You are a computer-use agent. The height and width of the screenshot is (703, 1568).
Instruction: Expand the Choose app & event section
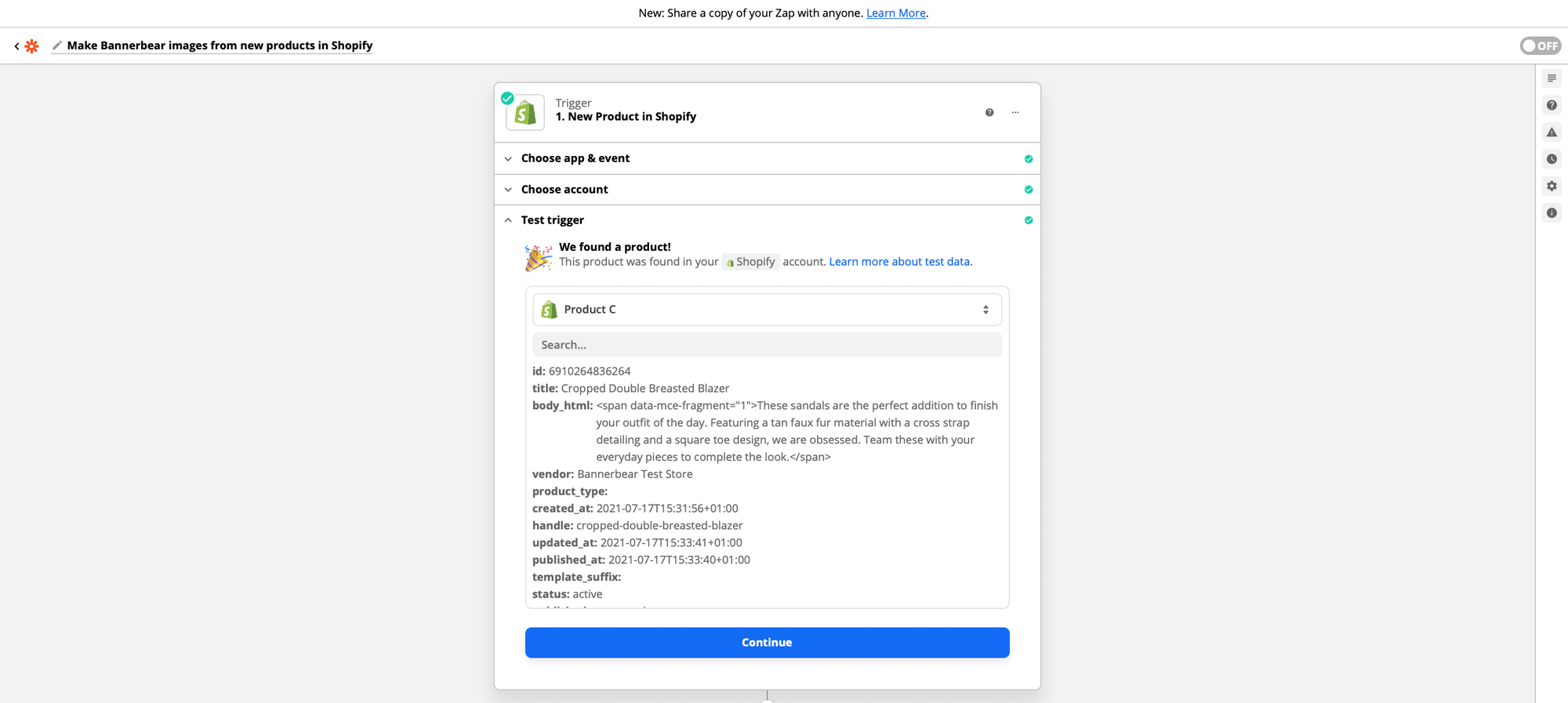point(575,158)
